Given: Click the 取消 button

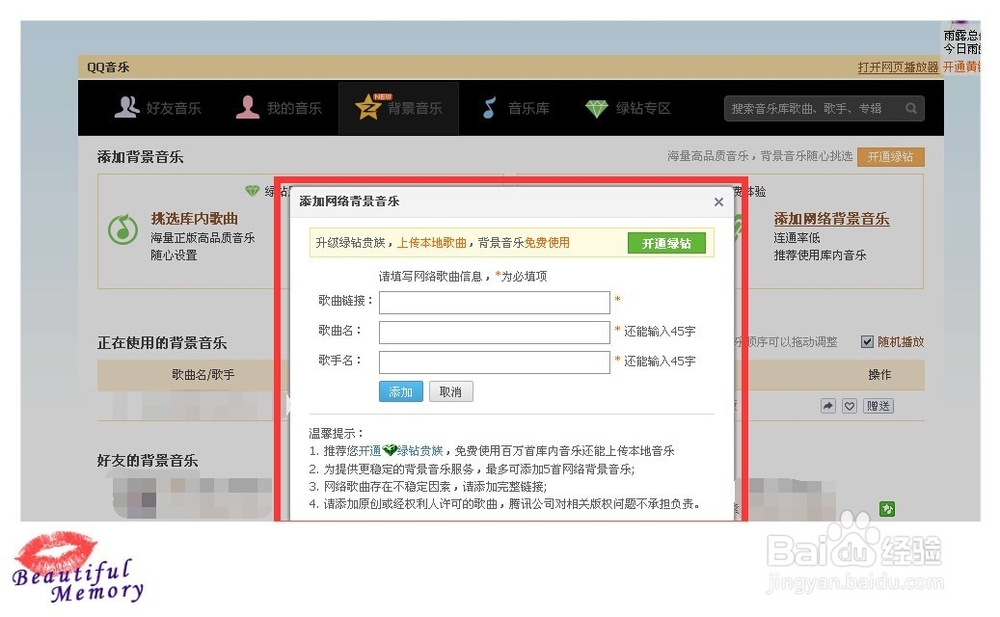Looking at the screenshot, I should [x=450, y=392].
